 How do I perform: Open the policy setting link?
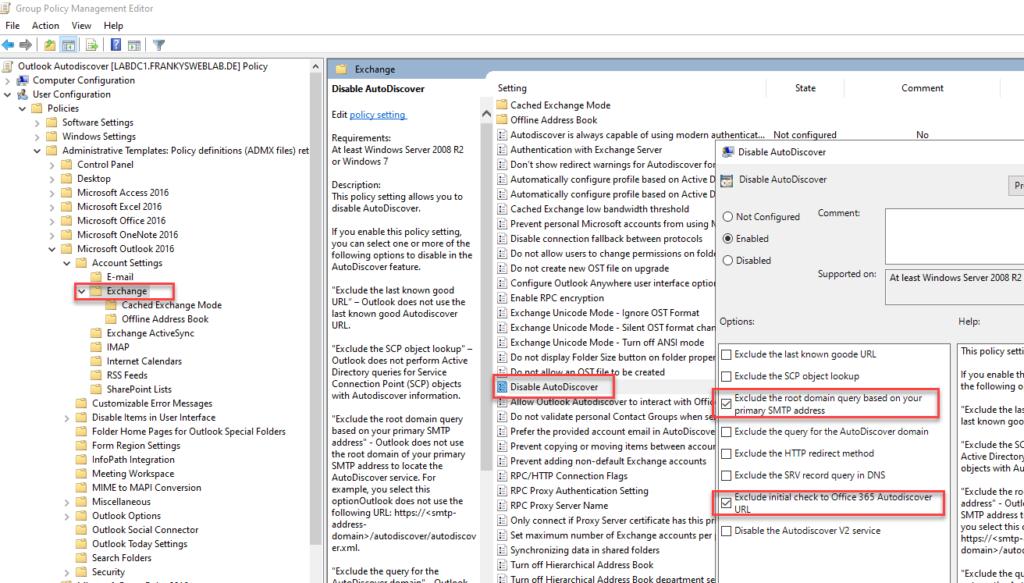click(x=377, y=115)
